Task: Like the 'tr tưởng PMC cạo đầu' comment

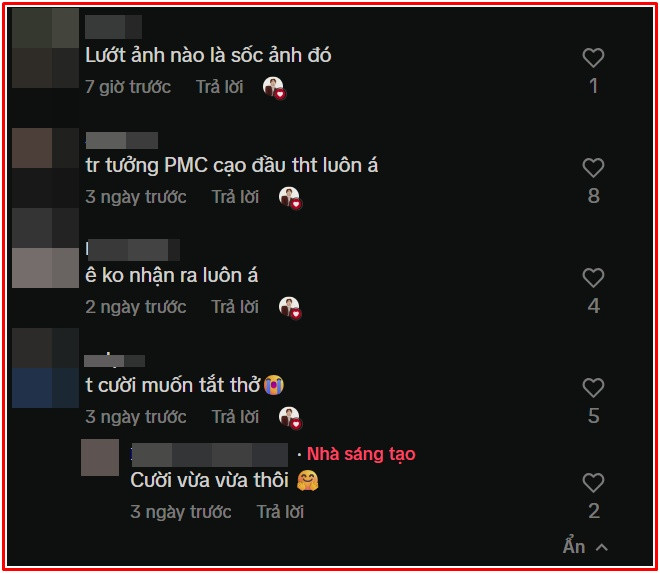Action: click(x=593, y=168)
